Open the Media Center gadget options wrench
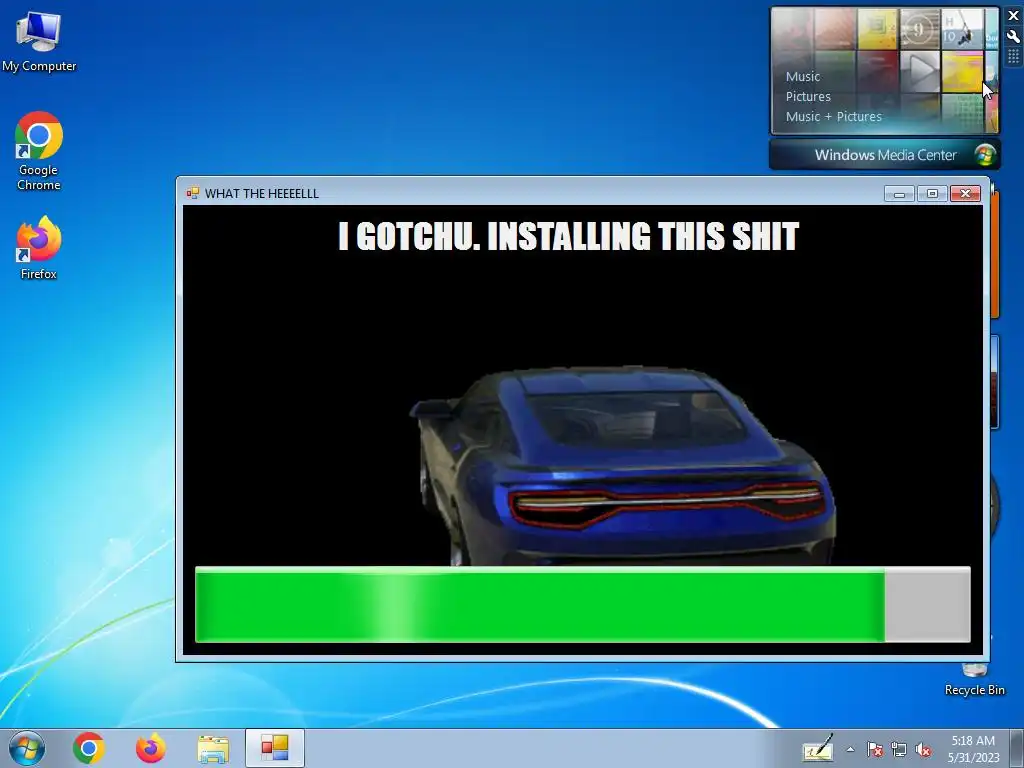The height and width of the screenshot is (768, 1024). [x=1013, y=37]
